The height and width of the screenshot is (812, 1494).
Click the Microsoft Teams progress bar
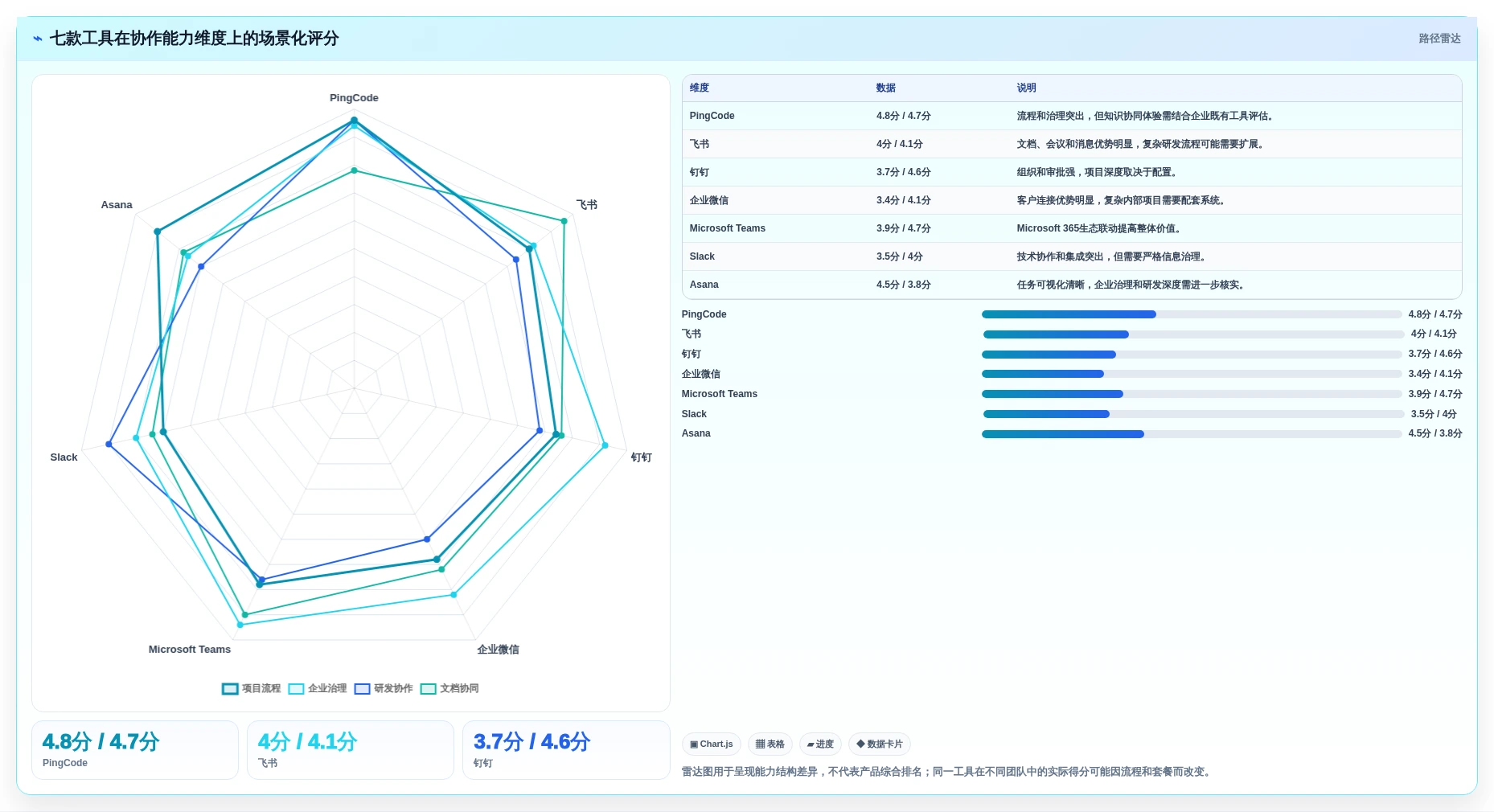click(1192, 394)
